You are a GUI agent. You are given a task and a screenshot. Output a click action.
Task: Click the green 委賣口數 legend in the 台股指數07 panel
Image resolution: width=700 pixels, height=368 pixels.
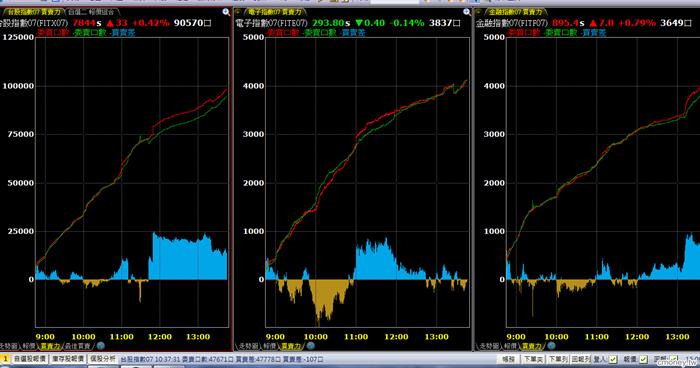click(90, 33)
